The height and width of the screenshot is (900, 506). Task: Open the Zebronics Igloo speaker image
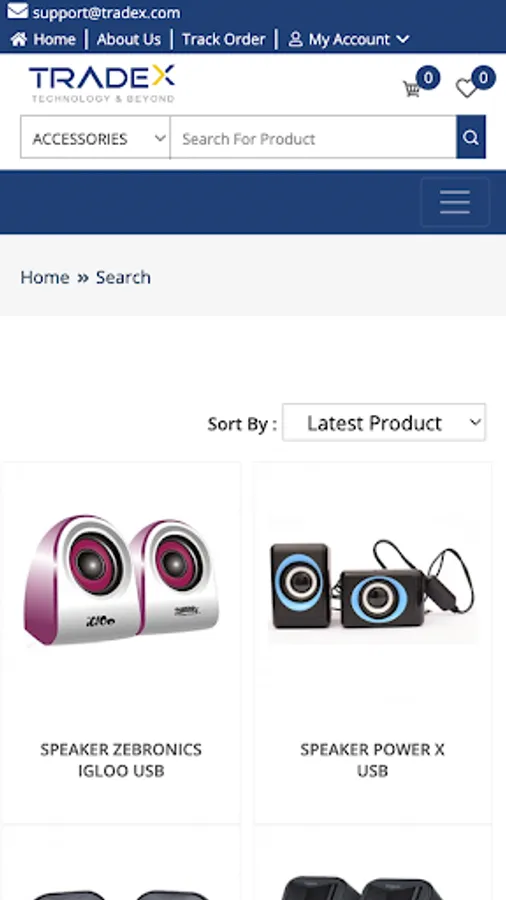(121, 580)
